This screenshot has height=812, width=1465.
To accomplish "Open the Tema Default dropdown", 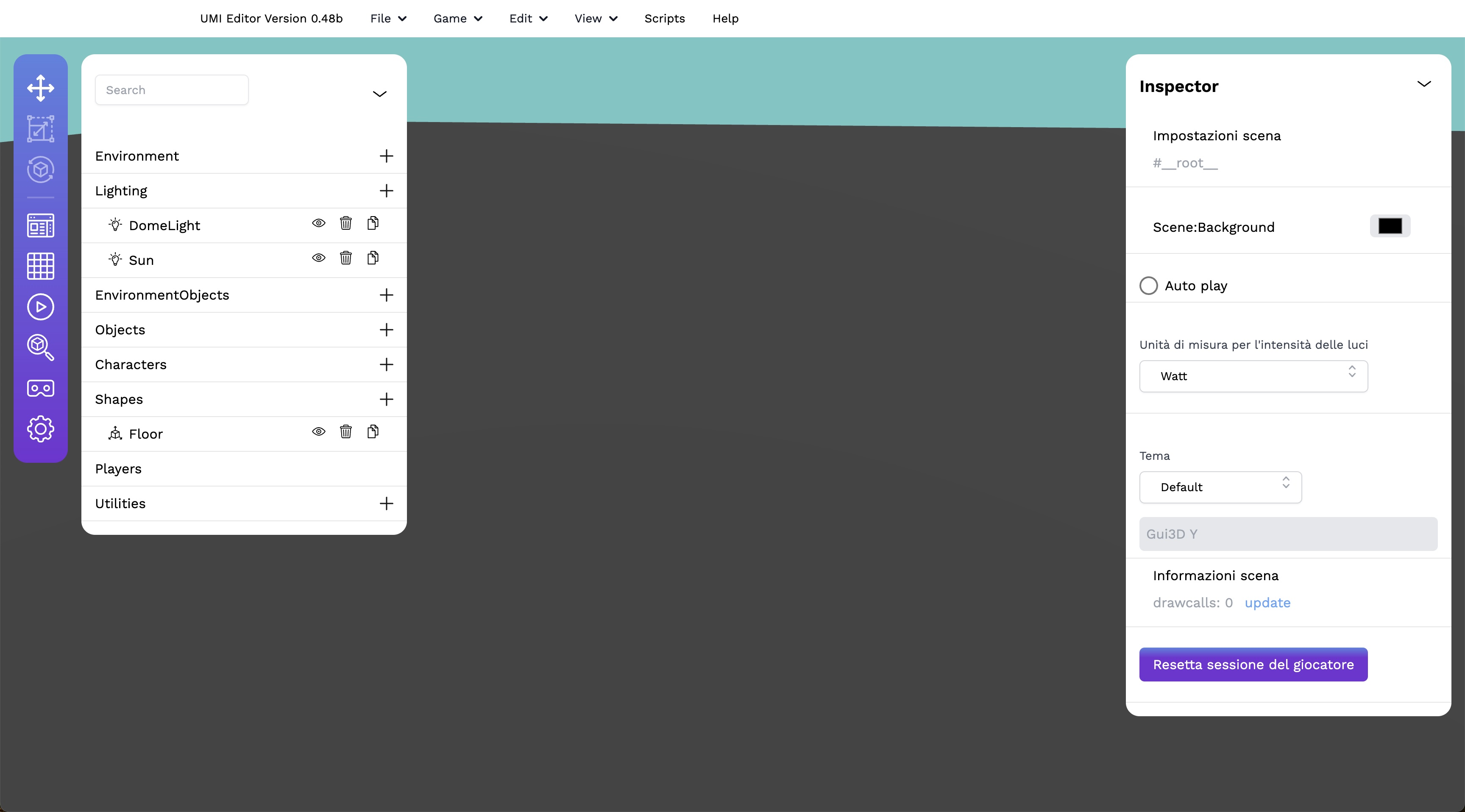I will click(x=1220, y=487).
